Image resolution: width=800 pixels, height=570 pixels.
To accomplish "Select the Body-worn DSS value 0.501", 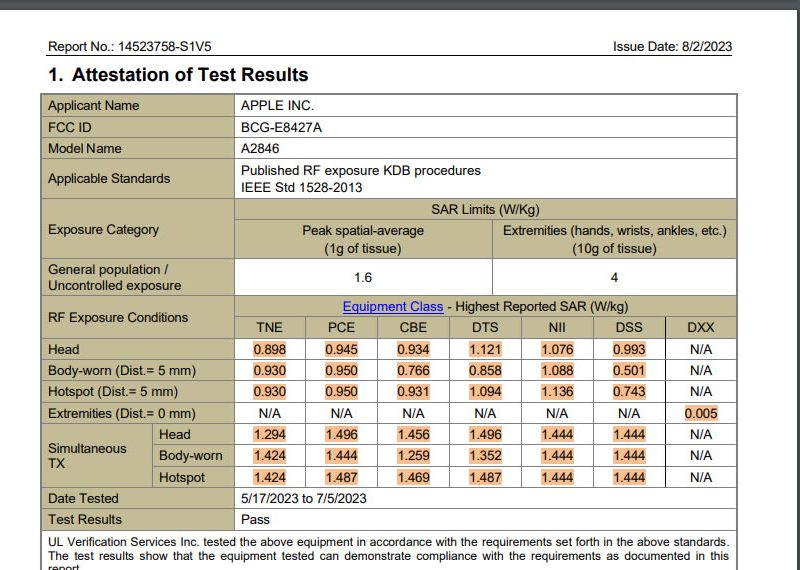I will (629, 371).
